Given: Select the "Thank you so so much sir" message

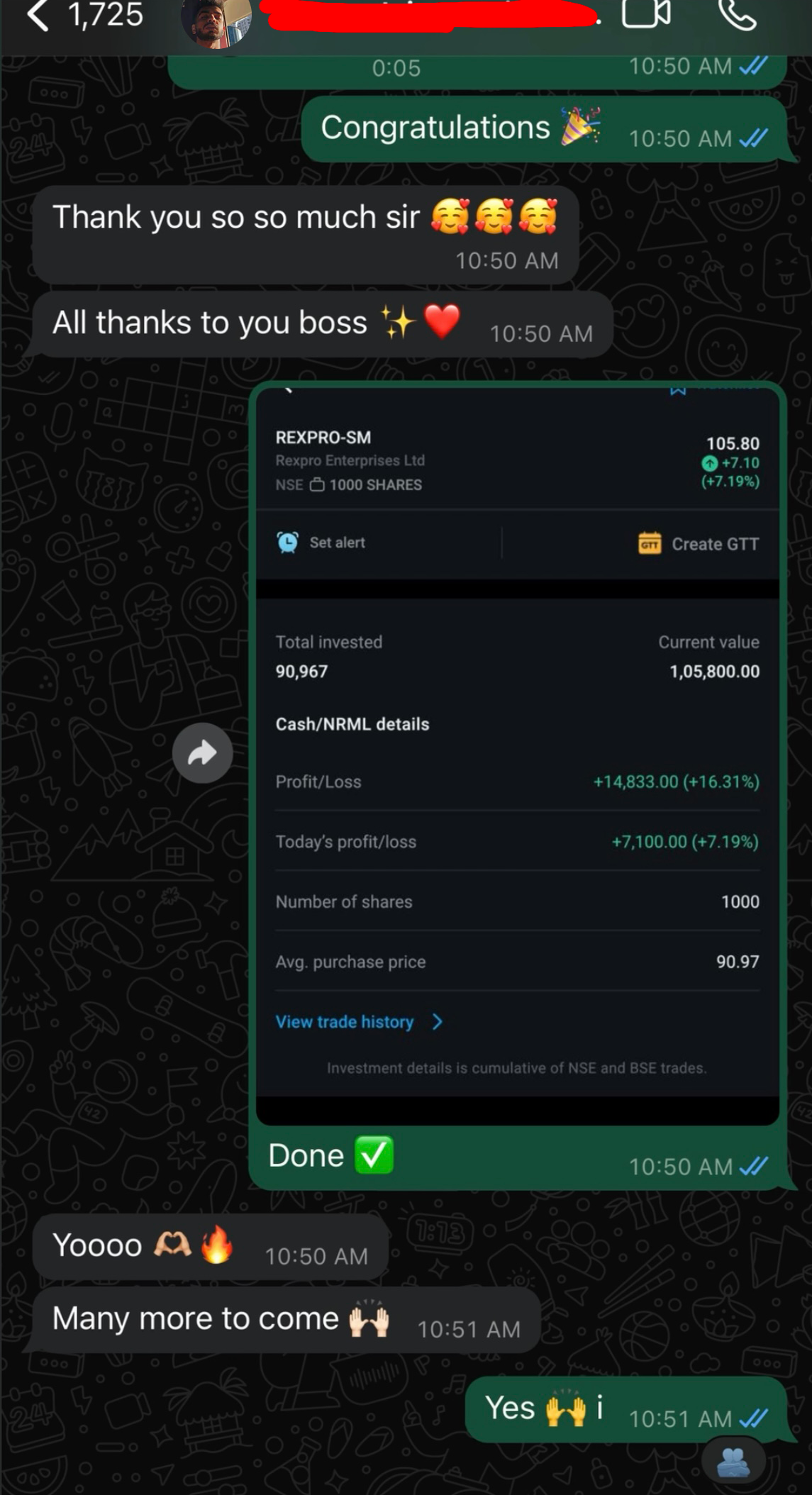Looking at the screenshot, I should click(x=306, y=235).
